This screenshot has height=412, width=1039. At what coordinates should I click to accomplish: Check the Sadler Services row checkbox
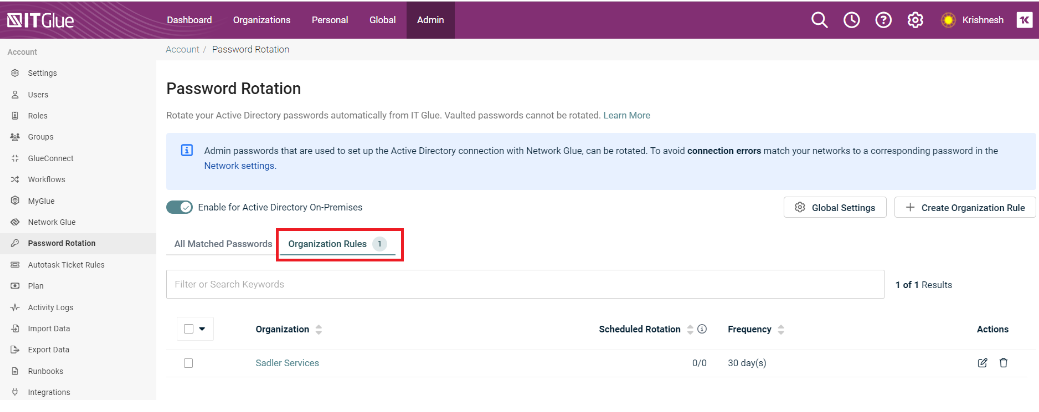click(188, 363)
